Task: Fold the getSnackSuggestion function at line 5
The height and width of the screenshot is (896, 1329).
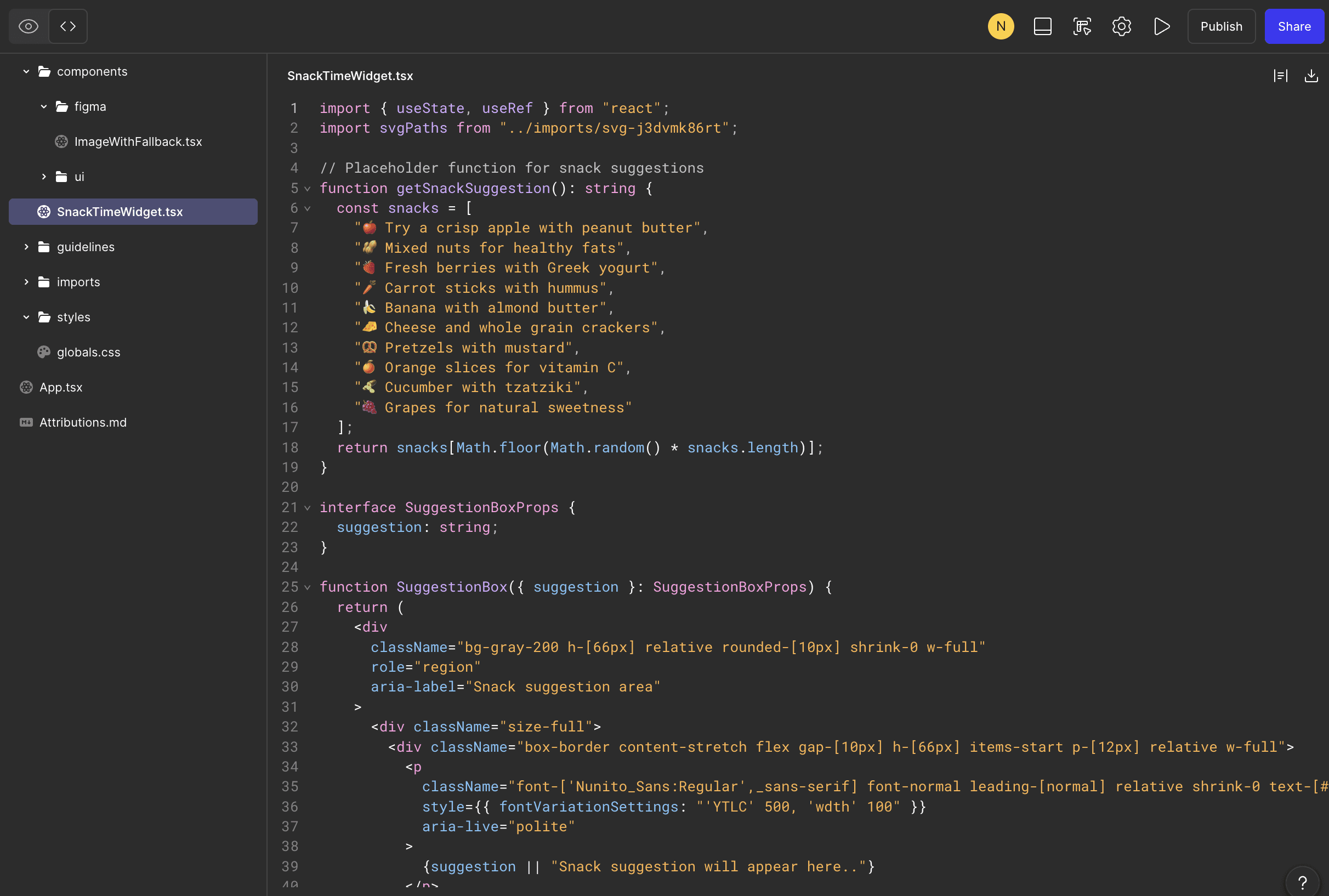Action: point(308,189)
